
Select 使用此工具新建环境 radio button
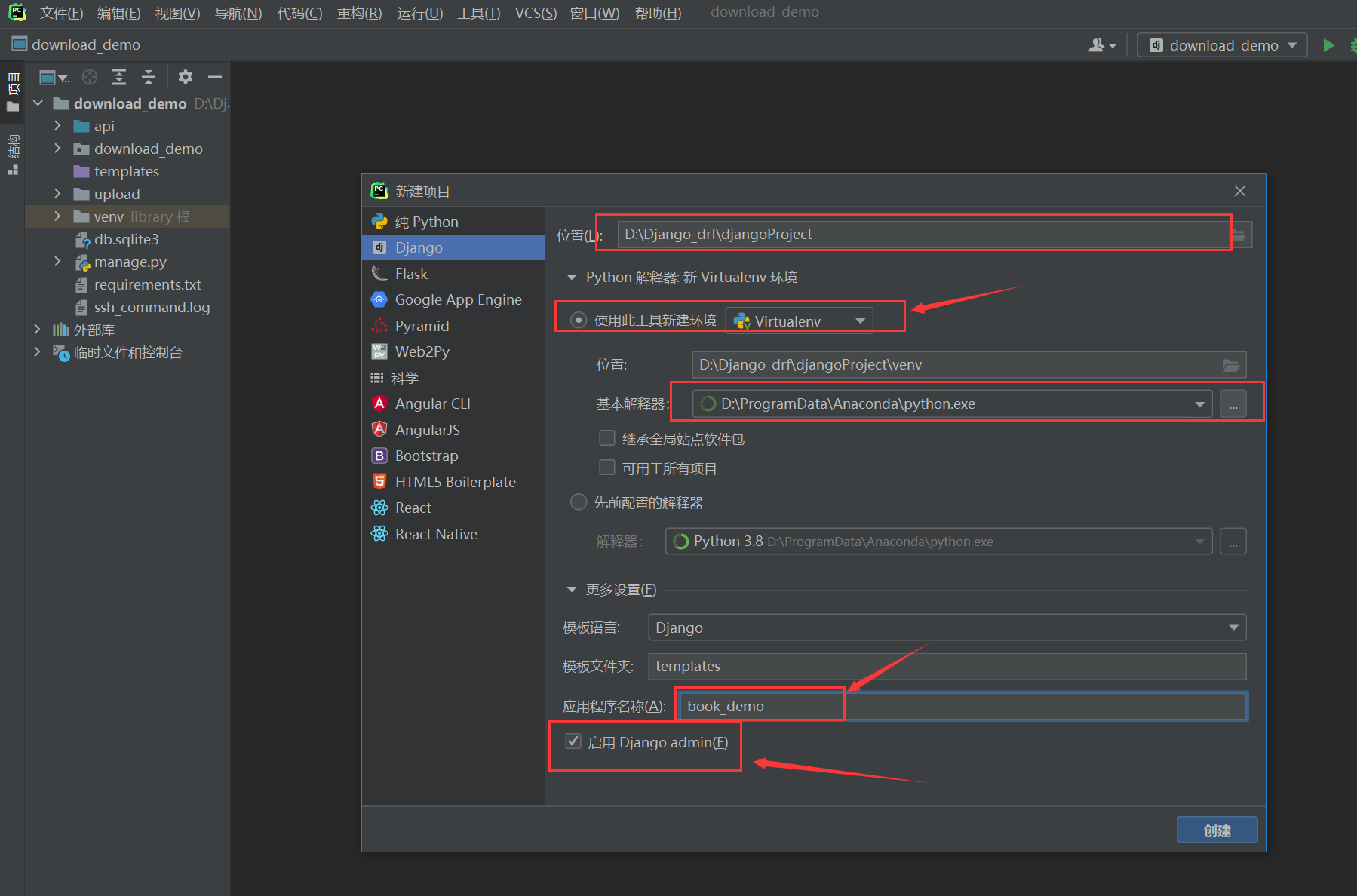[579, 321]
